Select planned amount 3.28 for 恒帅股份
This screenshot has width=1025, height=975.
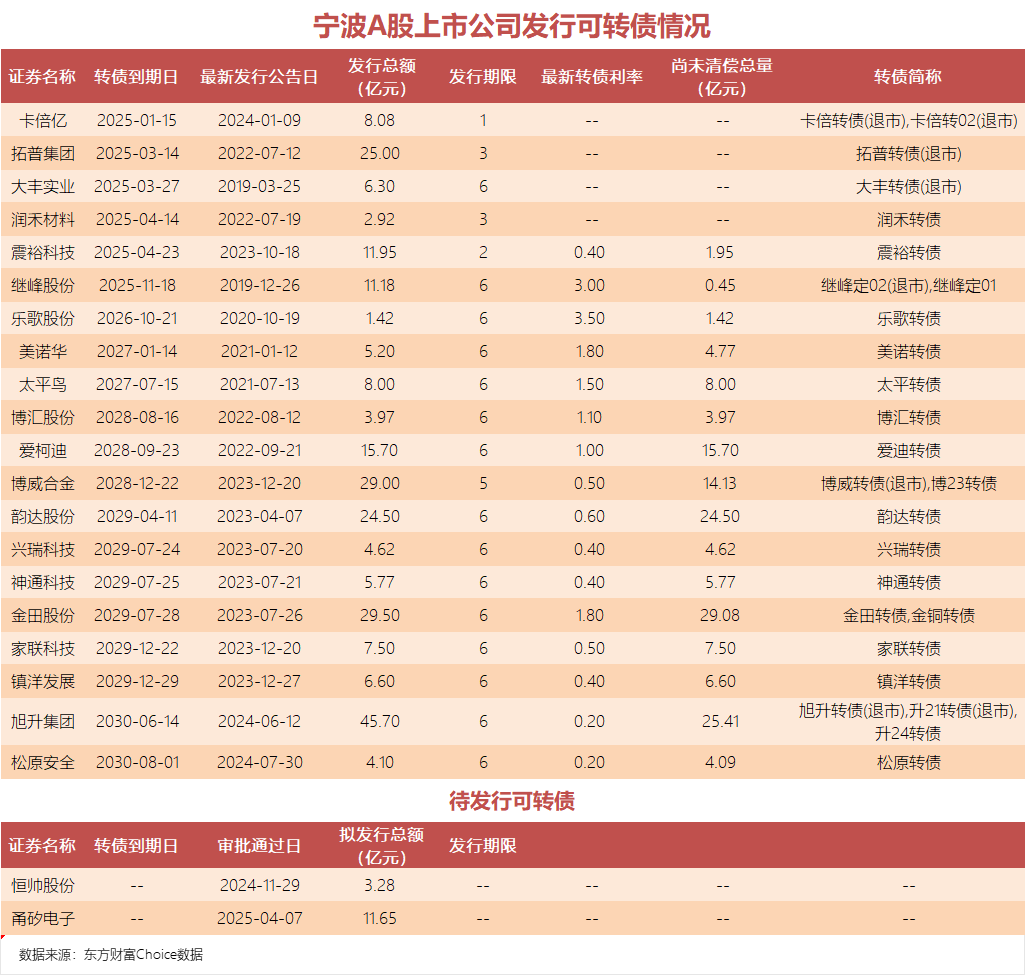[380, 885]
